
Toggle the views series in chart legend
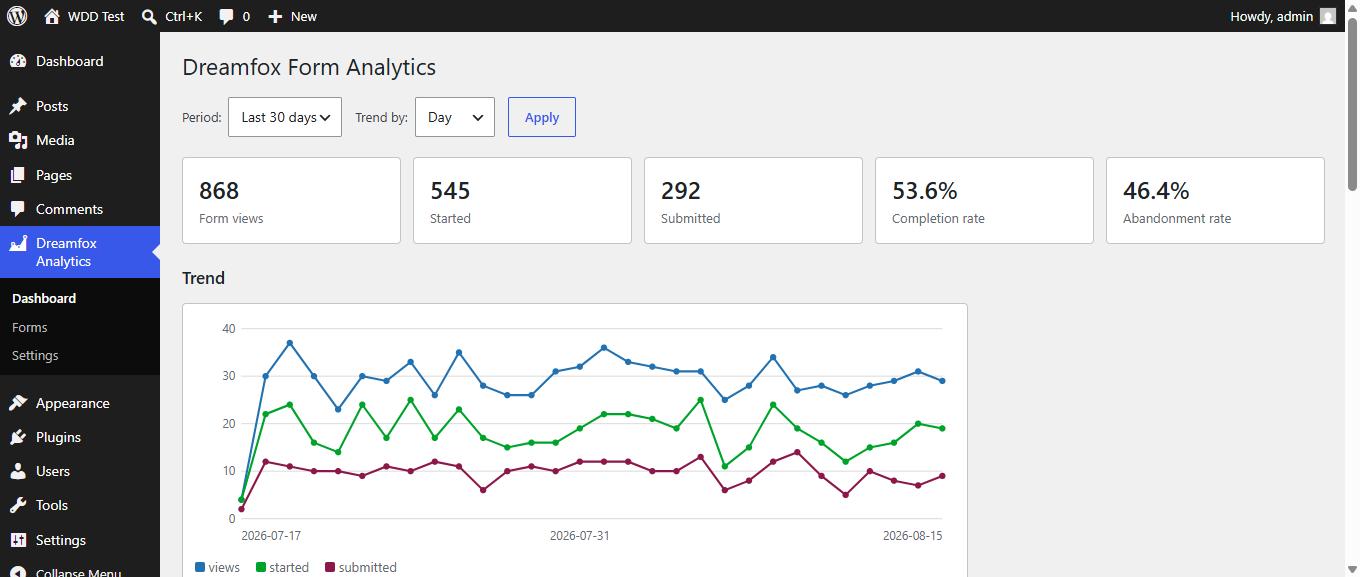pos(217,567)
